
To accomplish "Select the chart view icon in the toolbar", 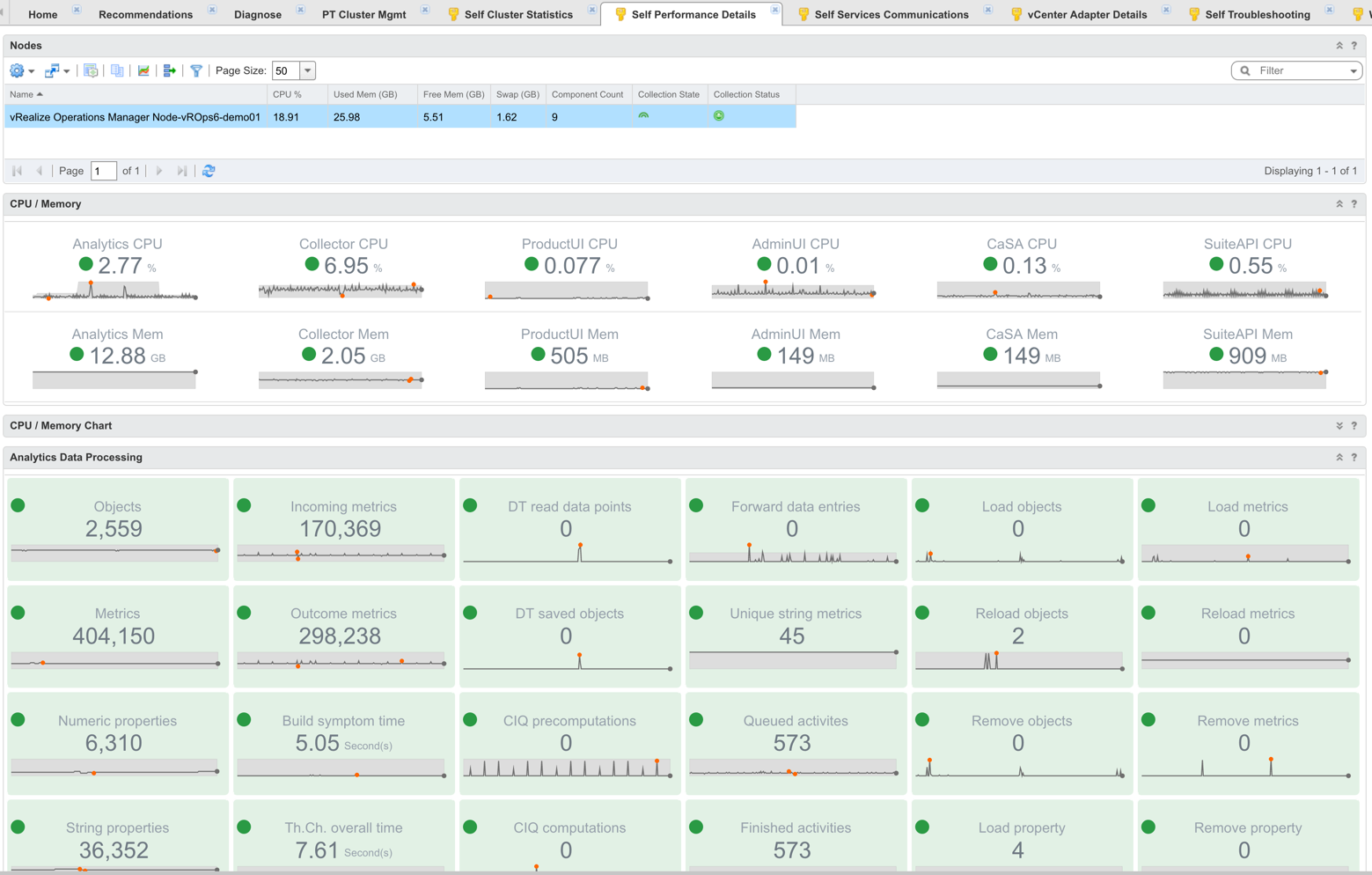I will click(143, 70).
